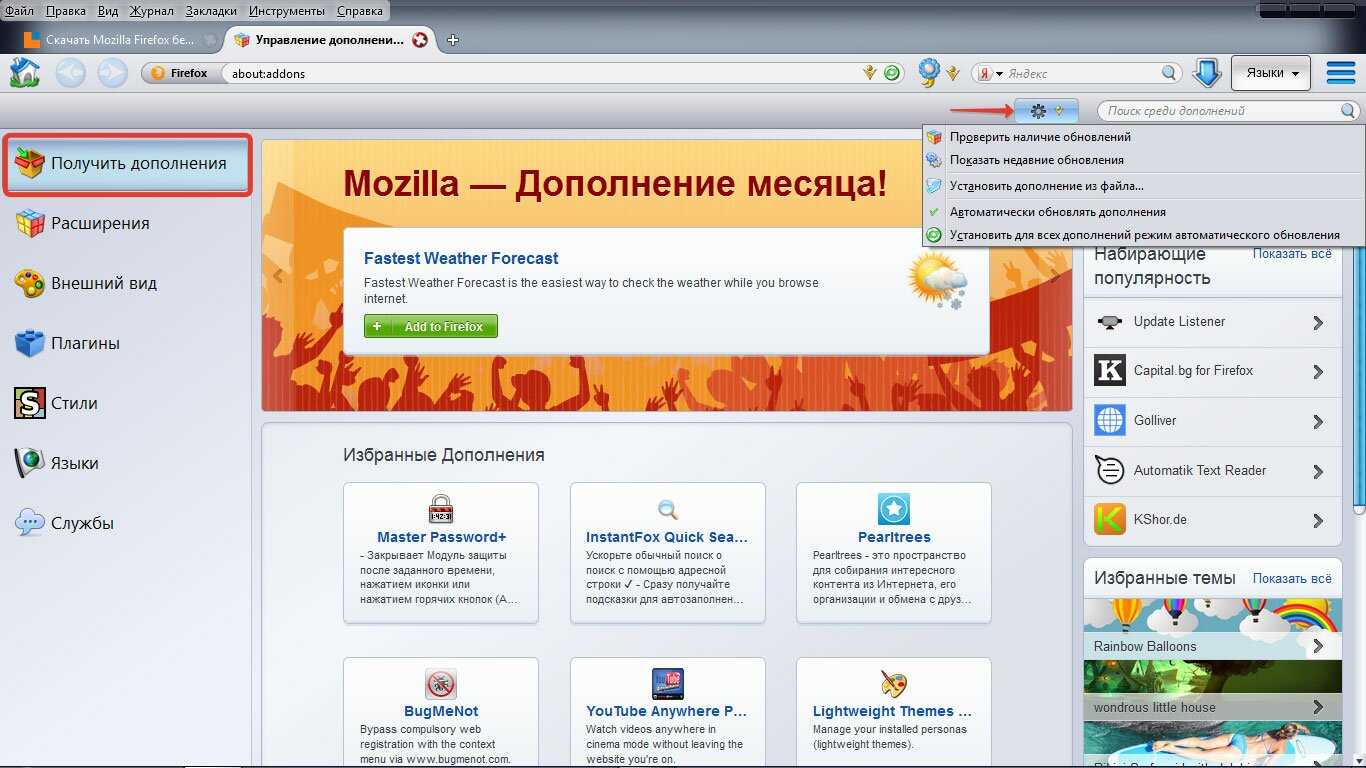Choose Установить для всех дополнений автоматическое обновление
This screenshot has width=1366, height=768.
(1143, 236)
